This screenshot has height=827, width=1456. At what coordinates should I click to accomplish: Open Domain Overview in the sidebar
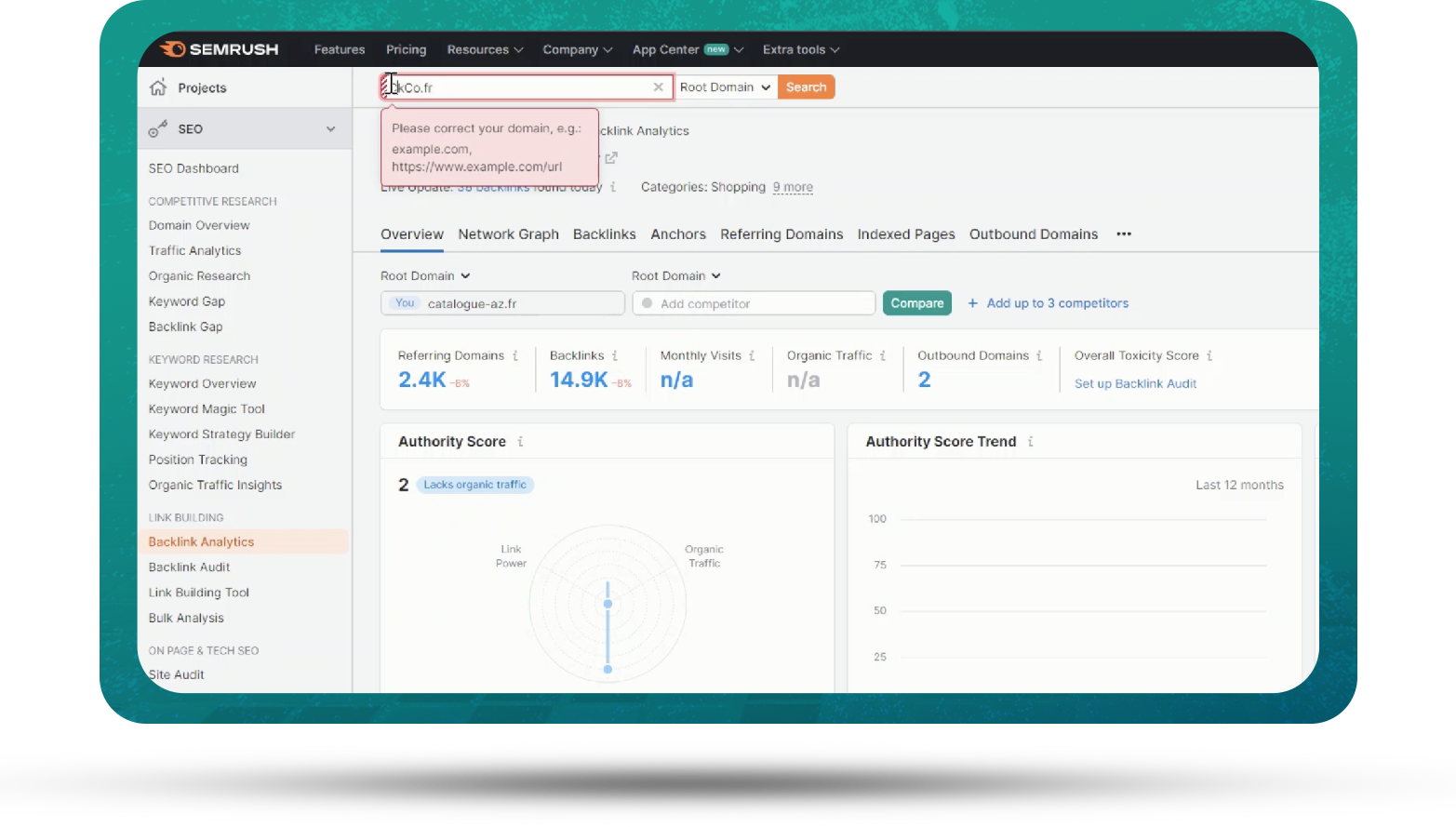pyautogui.click(x=199, y=225)
